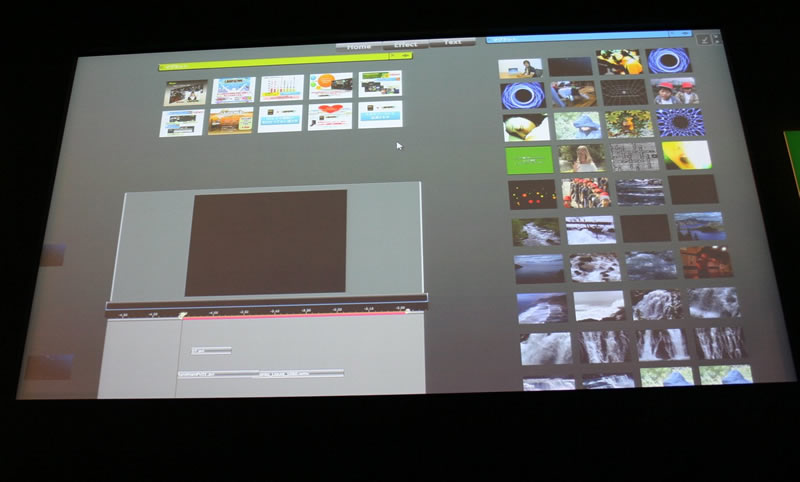Select the blue webpage screenshot slide thumbnail
Viewport: 800px width, 482px height.
click(182, 123)
